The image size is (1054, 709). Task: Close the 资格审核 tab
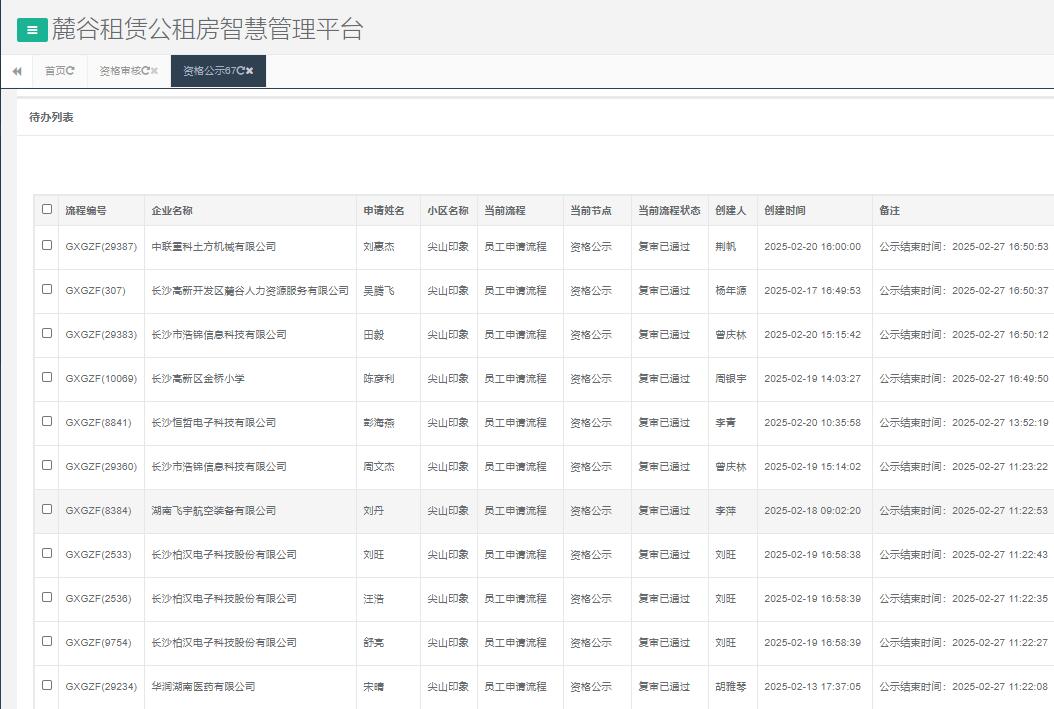click(x=155, y=71)
